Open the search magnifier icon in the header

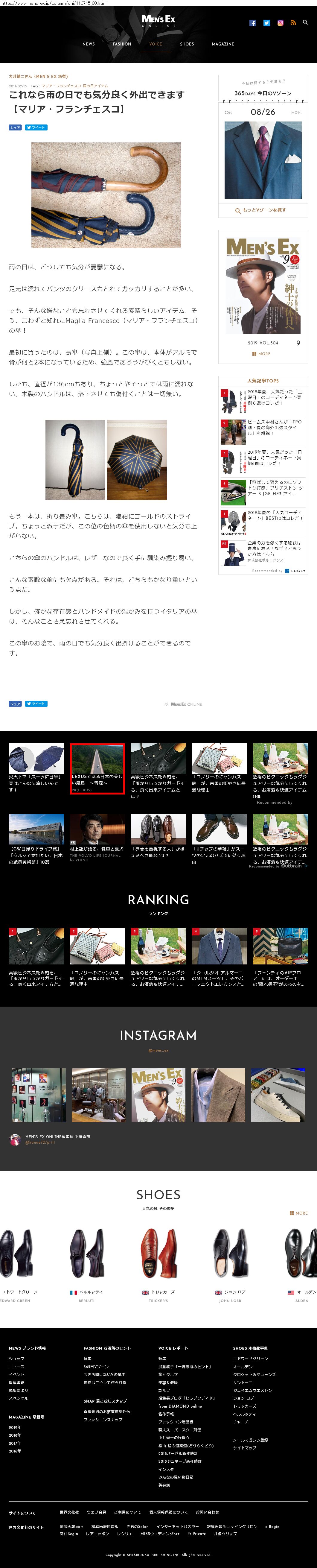[x=305, y=22]
